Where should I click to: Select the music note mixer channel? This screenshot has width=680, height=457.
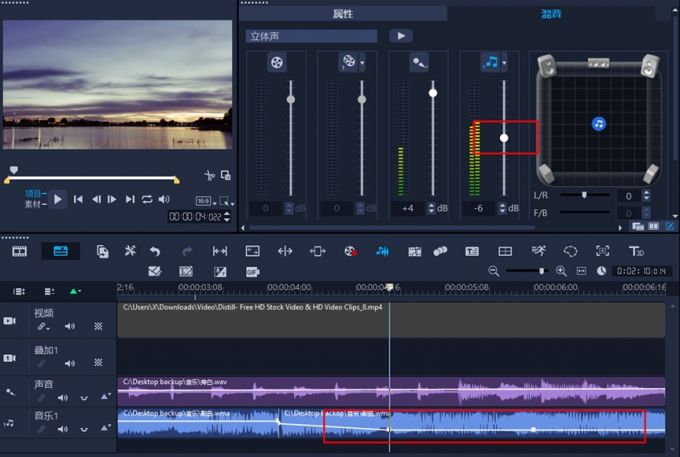coord(490,62)
